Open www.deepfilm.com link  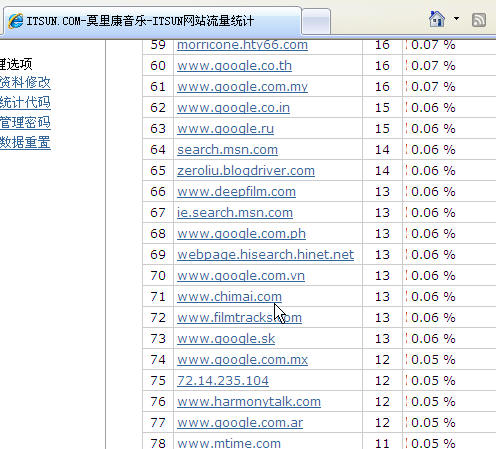pos(236,192)
